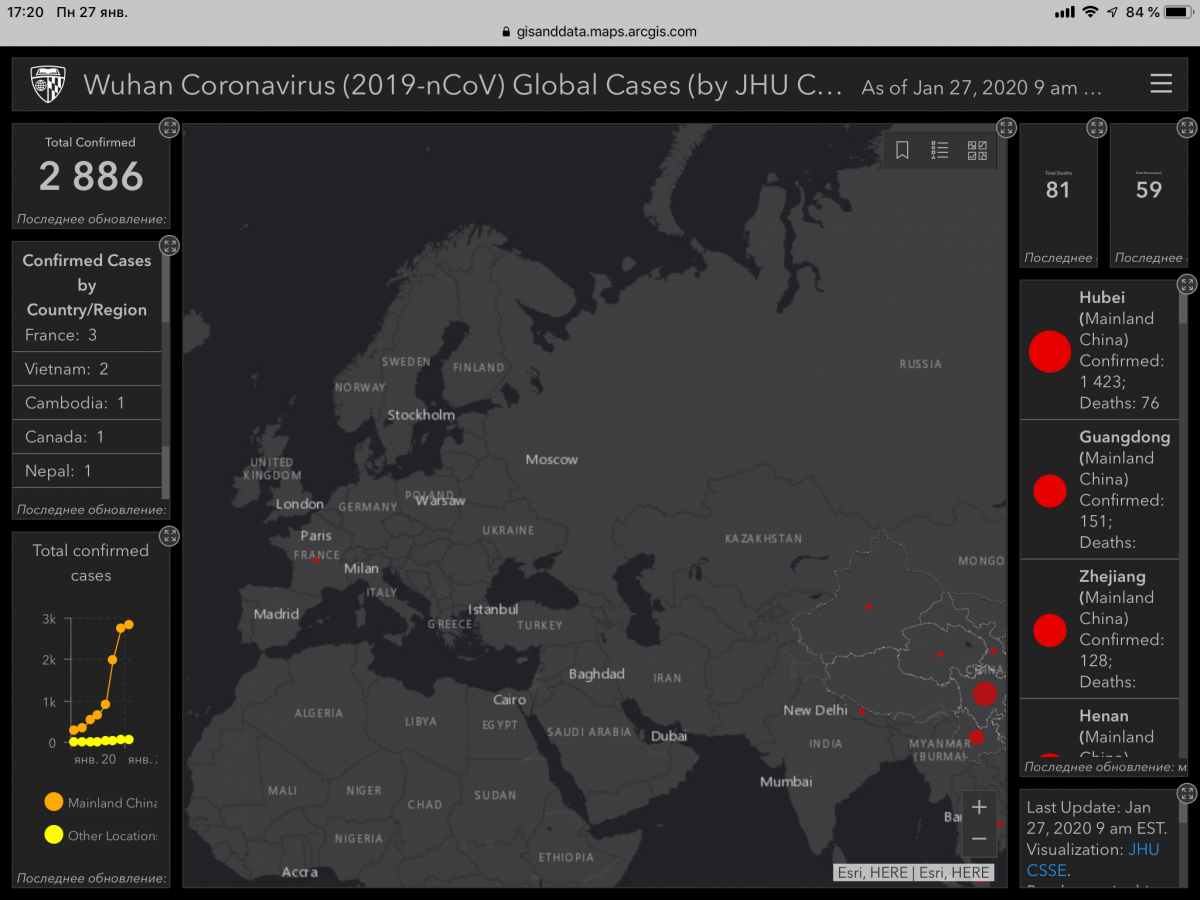Show the map legend list icon
This screenshot has width=1200, height=900.
coord(939,150)
